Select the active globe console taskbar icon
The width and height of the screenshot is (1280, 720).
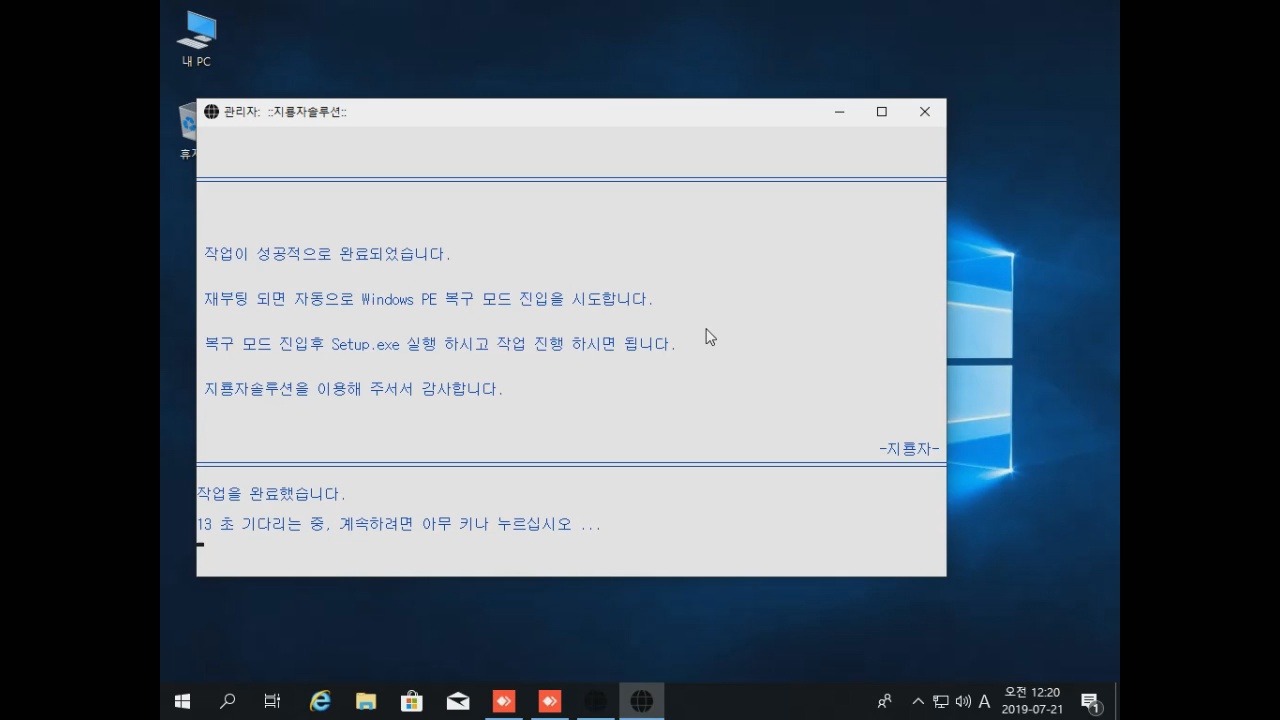coord(642,702)
